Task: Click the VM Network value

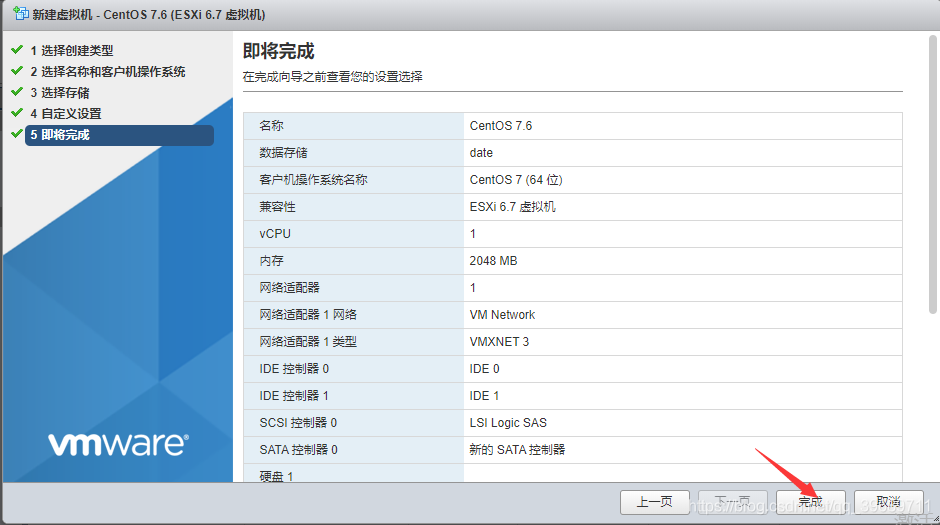Action: 502,315
